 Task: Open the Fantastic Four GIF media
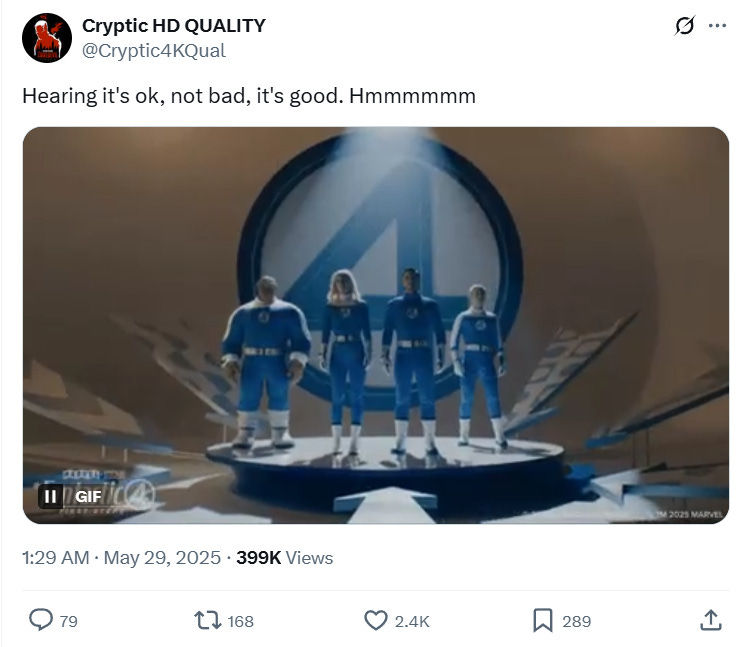376,325
